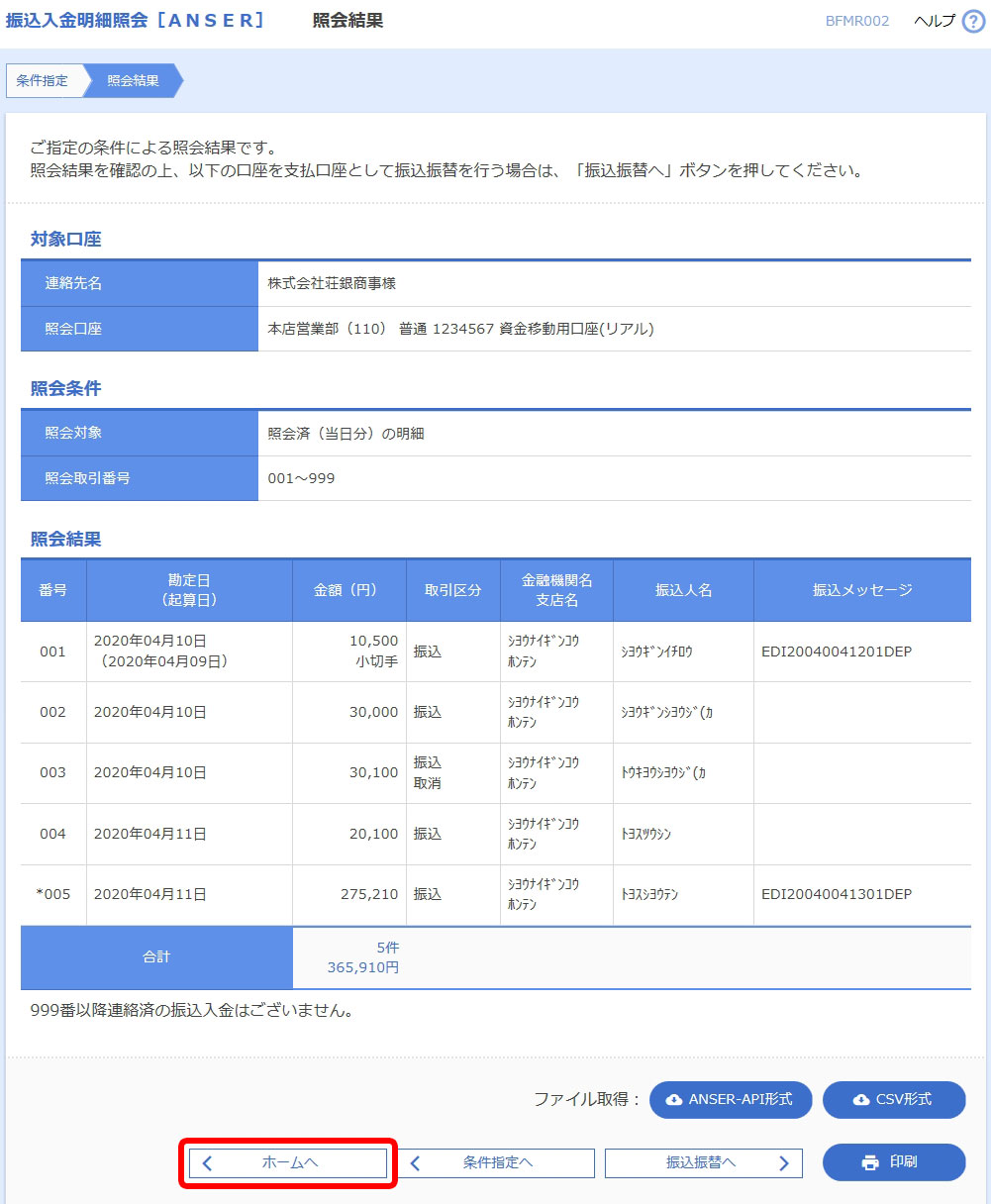Select row number 001 cell
This screenshot has width=991, height=1204.
tap(53, 652)
